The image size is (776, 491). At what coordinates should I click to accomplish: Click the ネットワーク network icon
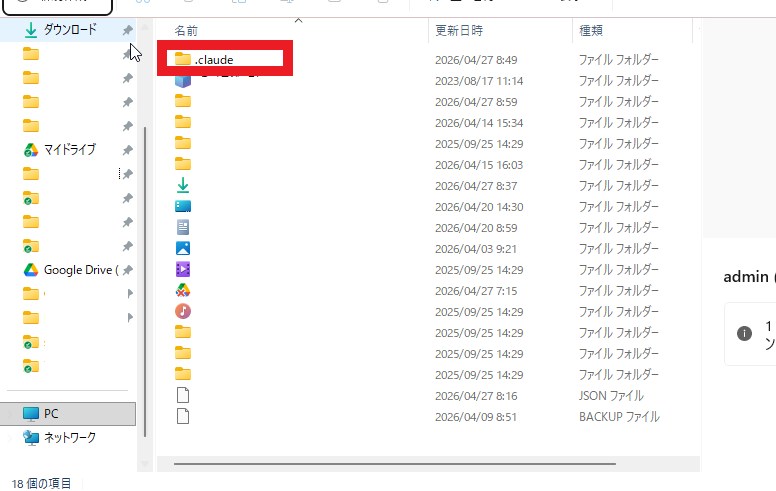[31, 438]
